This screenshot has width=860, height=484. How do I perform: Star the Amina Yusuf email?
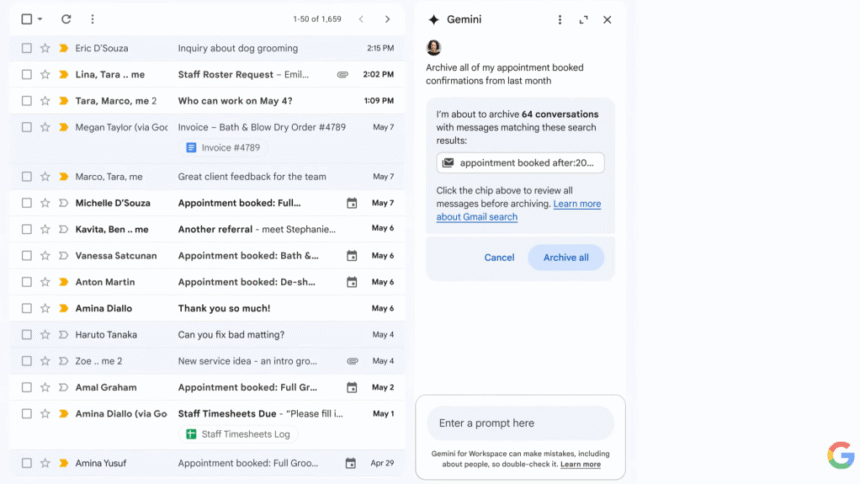pos(45,463)
